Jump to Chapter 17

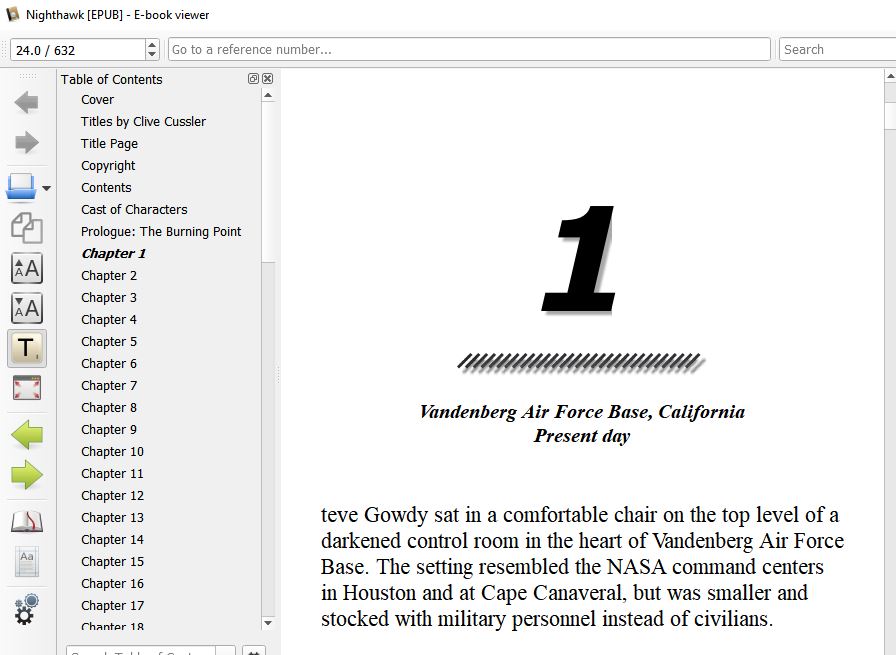(x=112, y=605)
